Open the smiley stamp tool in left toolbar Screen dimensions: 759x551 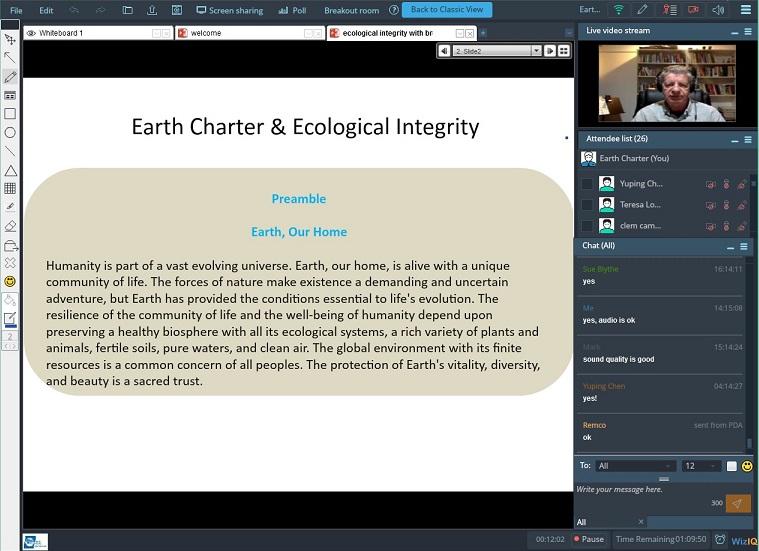10,281
